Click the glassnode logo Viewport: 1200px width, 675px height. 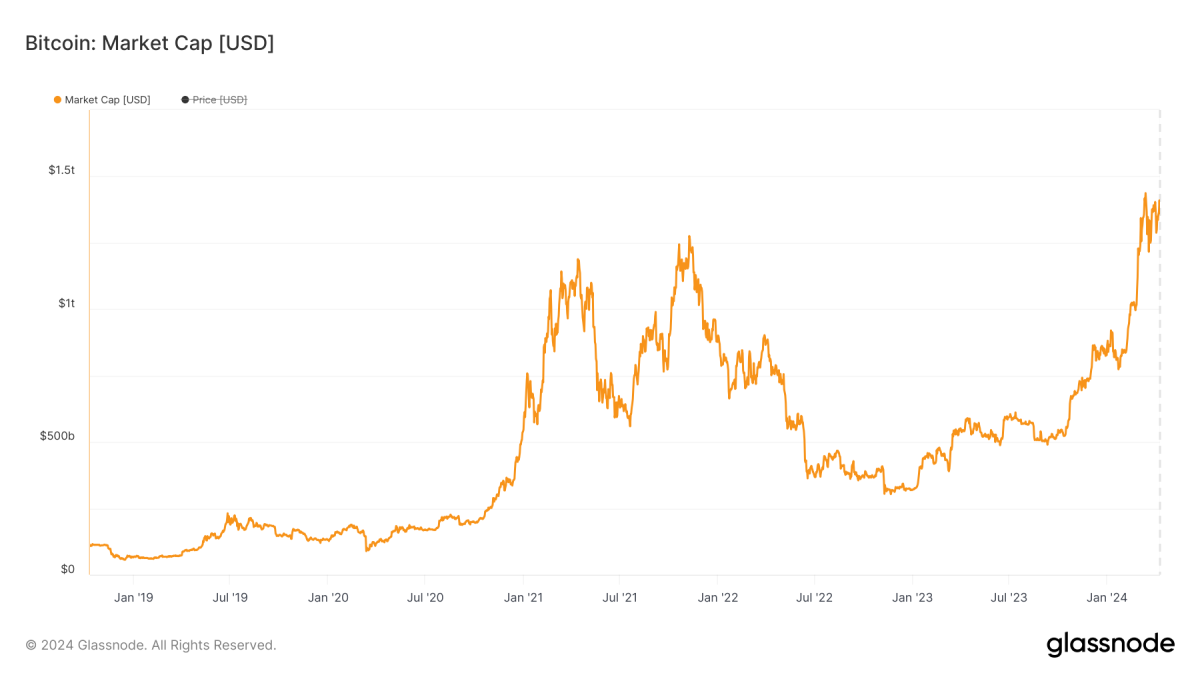1110,645
